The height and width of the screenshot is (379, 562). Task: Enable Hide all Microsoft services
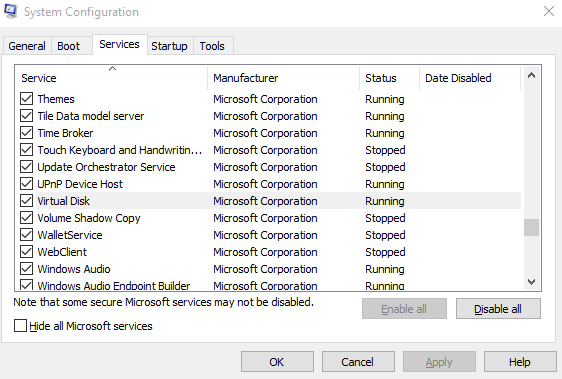20,326
